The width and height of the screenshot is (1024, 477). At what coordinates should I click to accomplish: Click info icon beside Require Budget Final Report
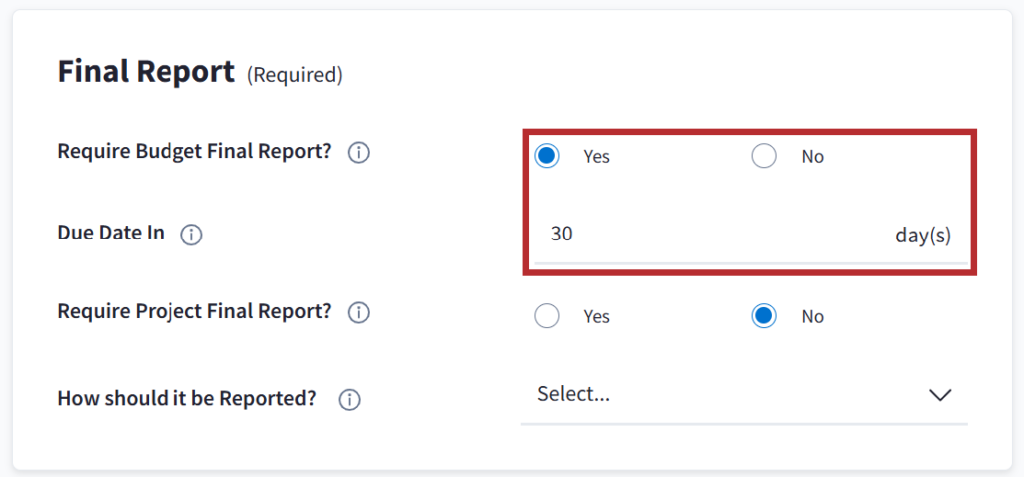tap(359, 153)
